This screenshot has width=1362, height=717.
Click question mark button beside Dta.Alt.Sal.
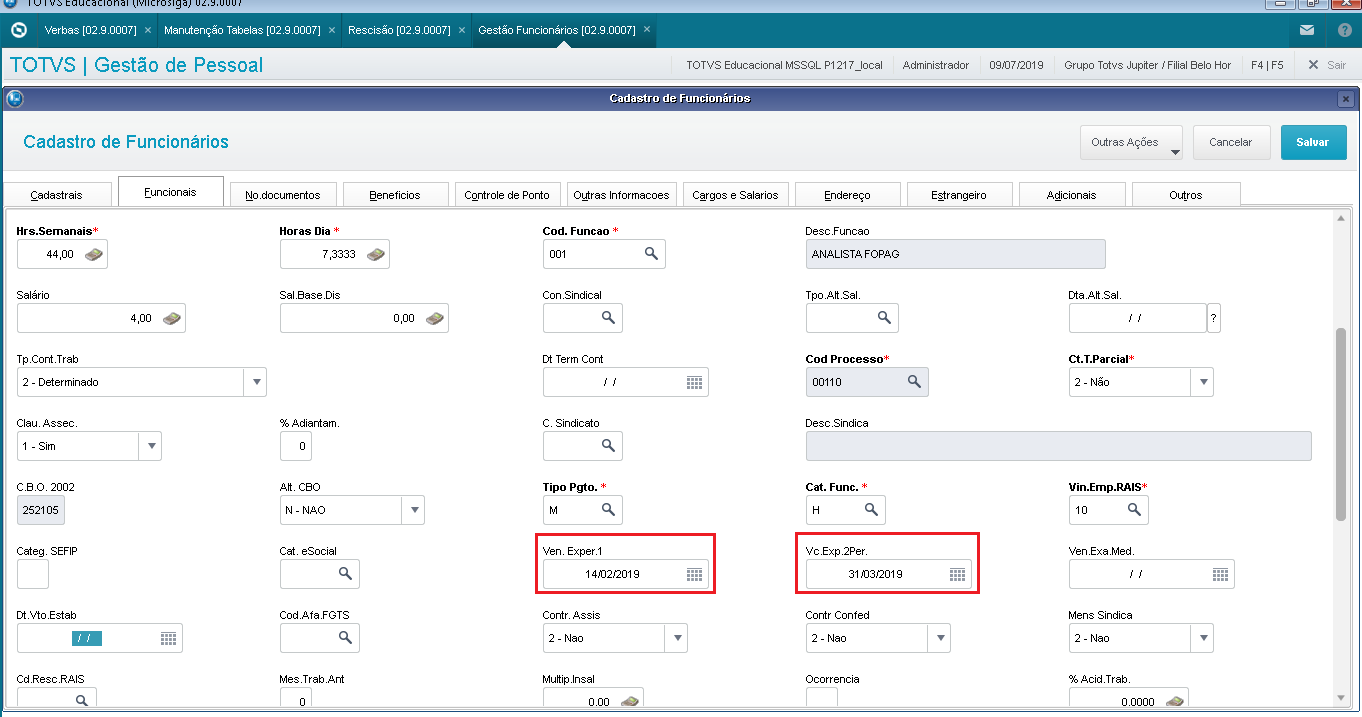1214,318
